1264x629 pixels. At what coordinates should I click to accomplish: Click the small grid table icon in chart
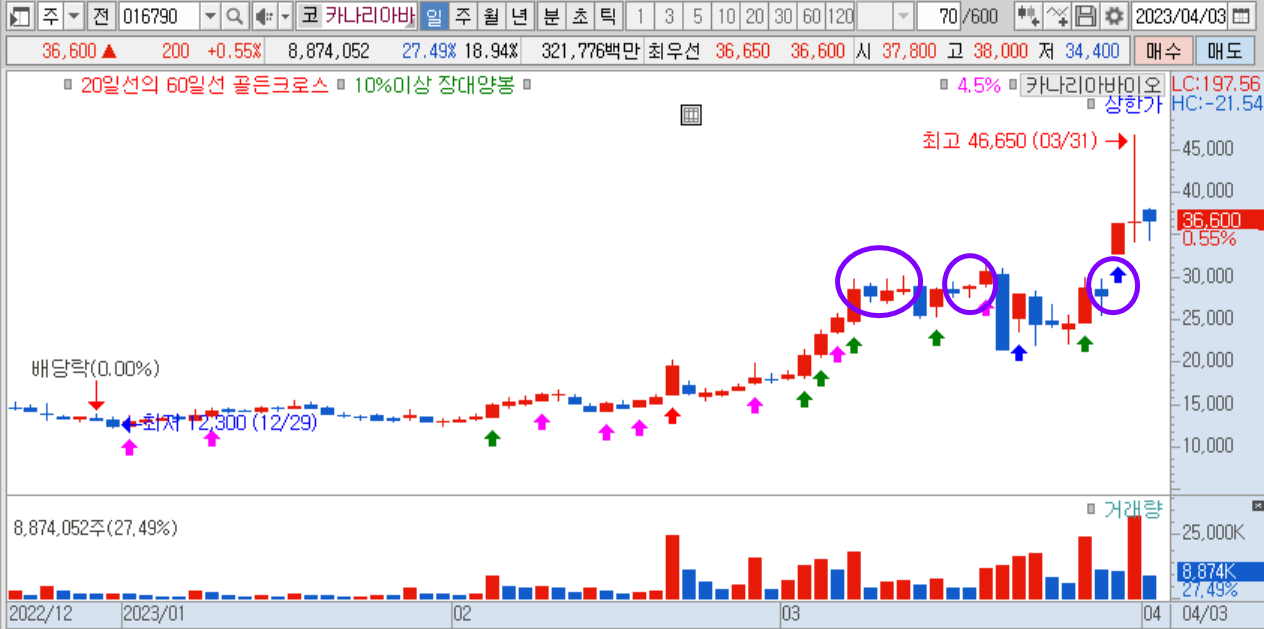[x=690, y=114]
